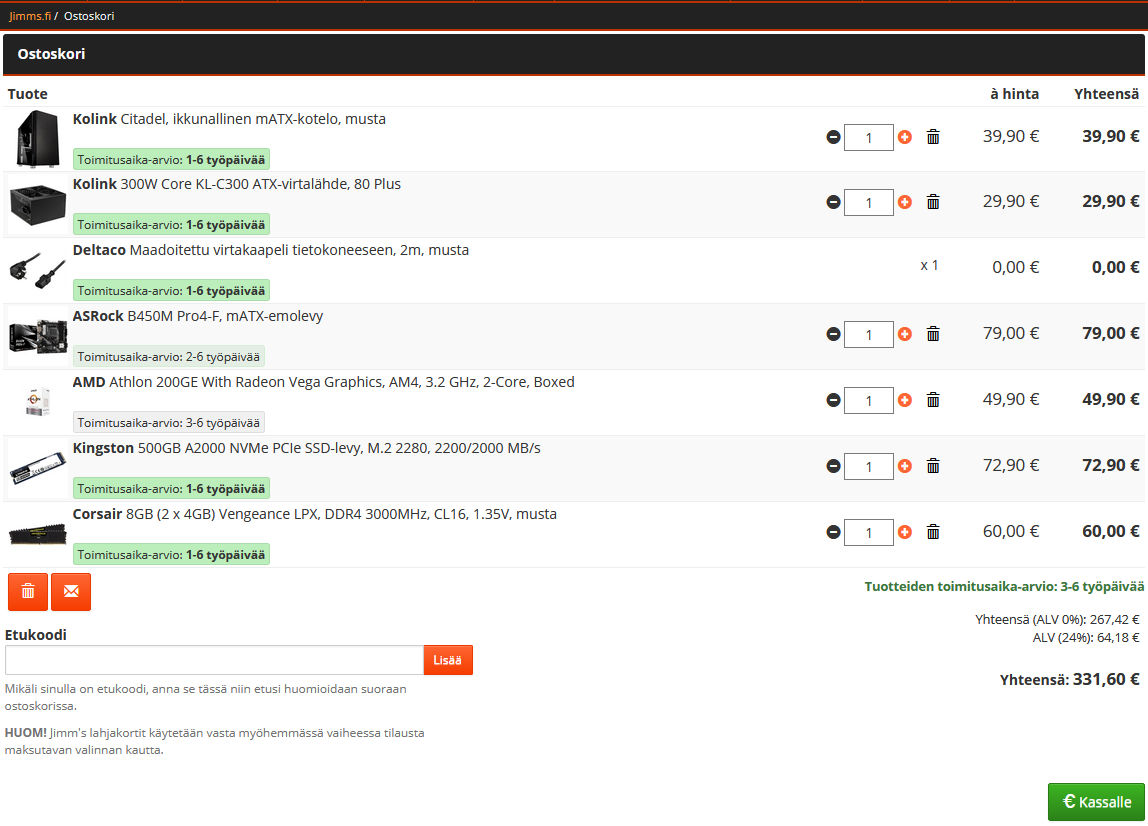This screenshot has width=1148, height=826.
Task: Open Kolink Citadel product thumbnail
Action: pos(38,138)
